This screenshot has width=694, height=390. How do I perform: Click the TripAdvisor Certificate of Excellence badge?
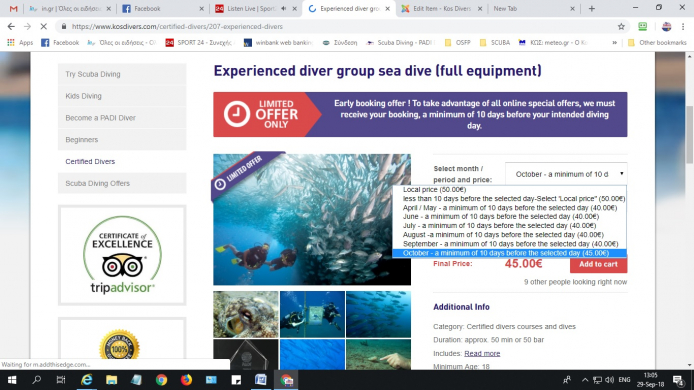122,255
